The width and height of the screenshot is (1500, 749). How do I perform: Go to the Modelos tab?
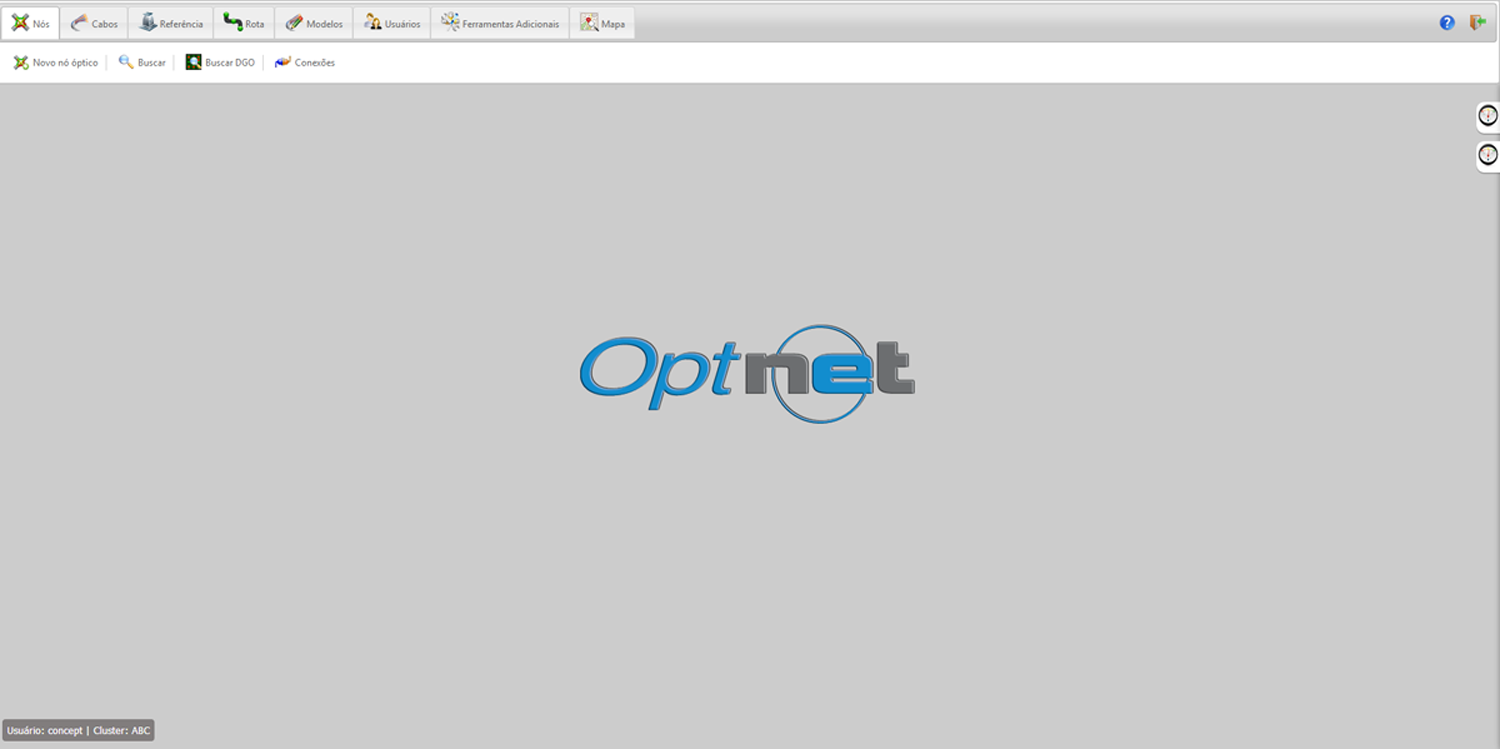(314, 23)
